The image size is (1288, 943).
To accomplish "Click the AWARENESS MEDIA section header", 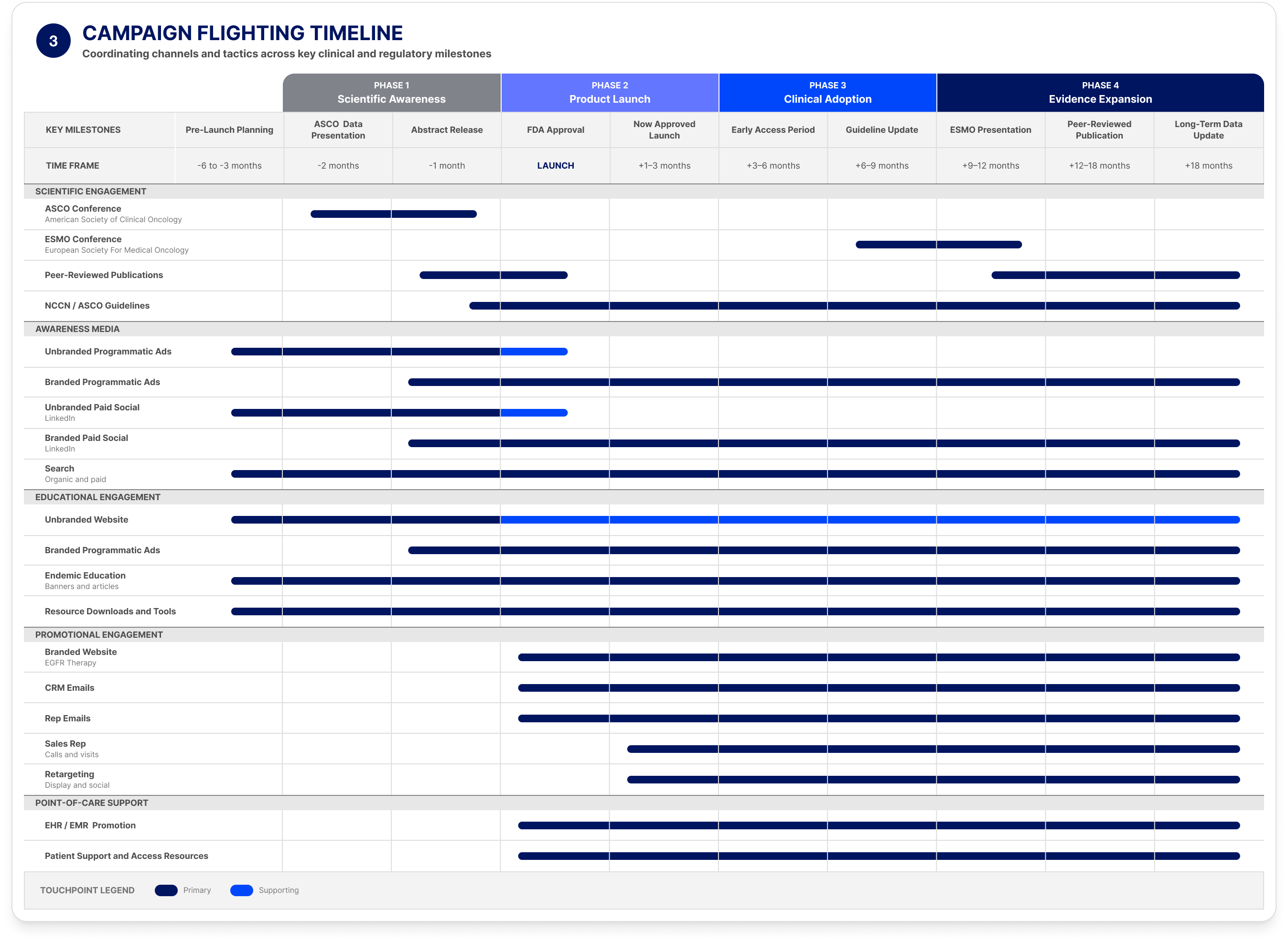I will [644, 329].
